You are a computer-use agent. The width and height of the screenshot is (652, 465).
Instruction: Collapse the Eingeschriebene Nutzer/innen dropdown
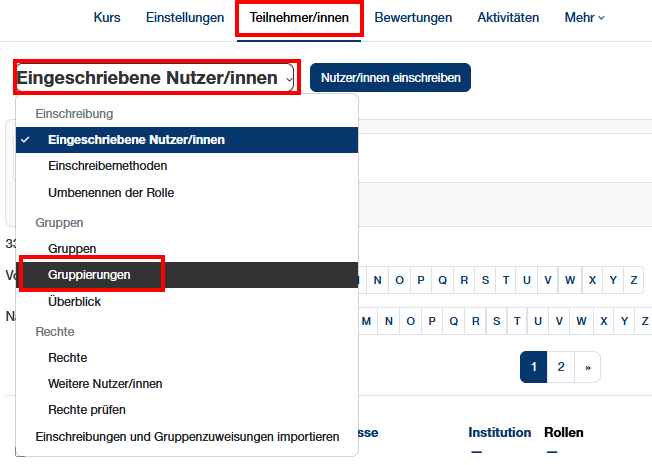[x=155, y=77]
